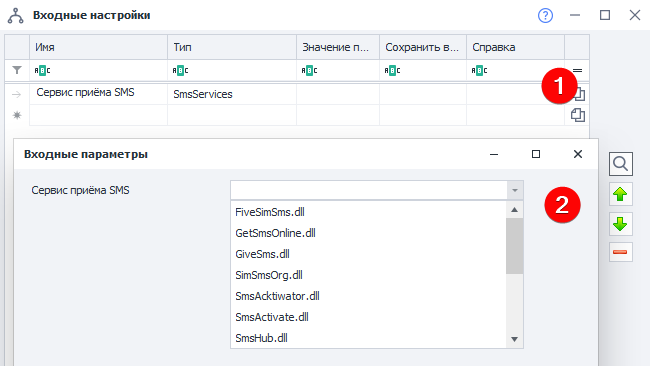The width and height of the screenshot is (650, 366).
Task: Open the blue help question icon
Action: pos(545,16)
